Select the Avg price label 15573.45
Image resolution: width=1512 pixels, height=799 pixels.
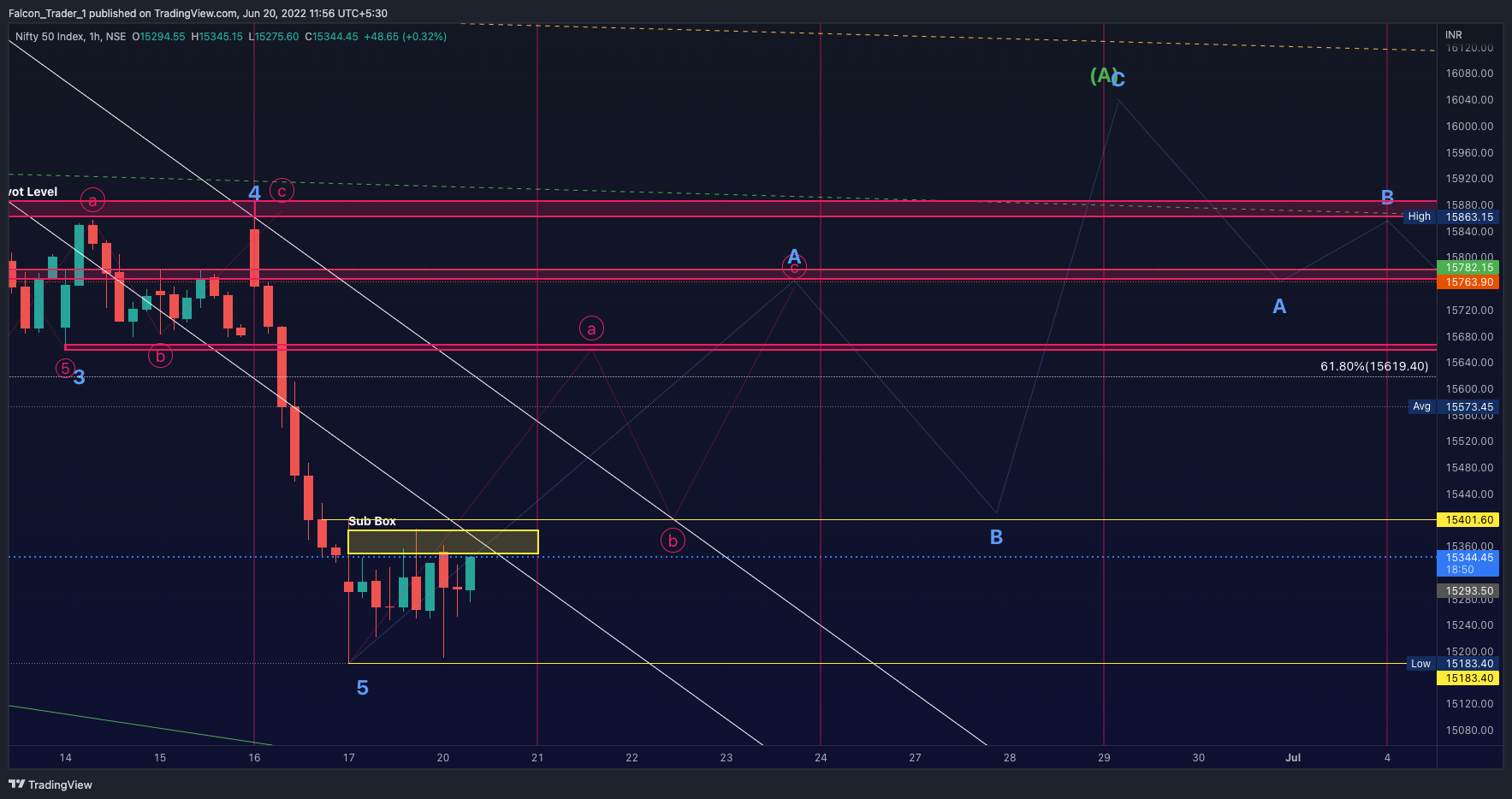click(x=1469, y=407)
